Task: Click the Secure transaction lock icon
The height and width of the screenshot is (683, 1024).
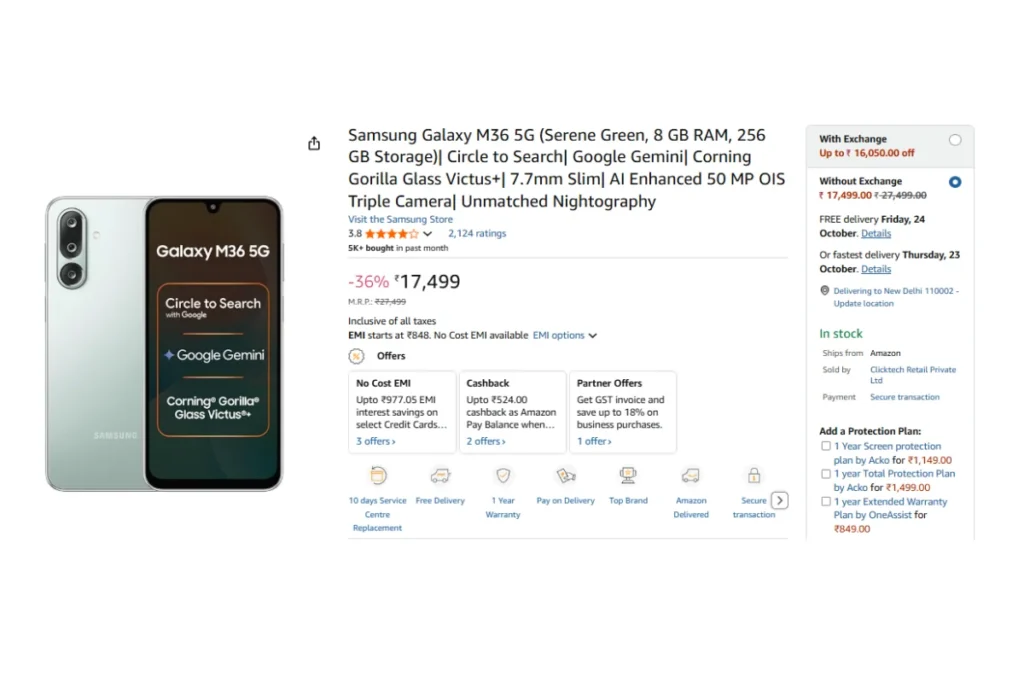Action: tap(754, 476)
